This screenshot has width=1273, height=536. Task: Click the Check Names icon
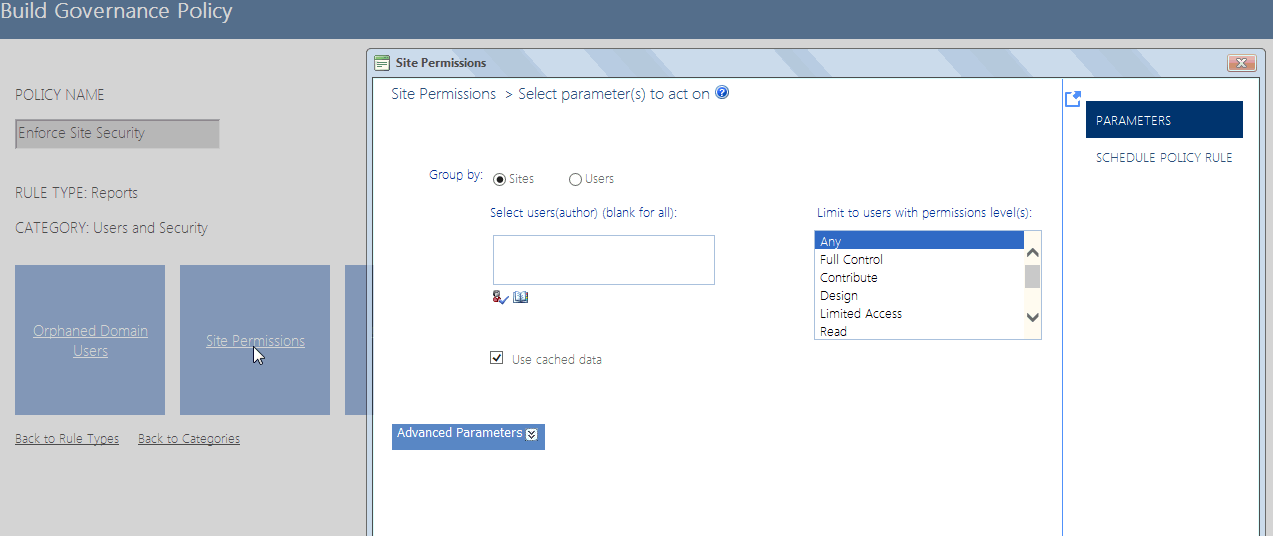(501, 297)
